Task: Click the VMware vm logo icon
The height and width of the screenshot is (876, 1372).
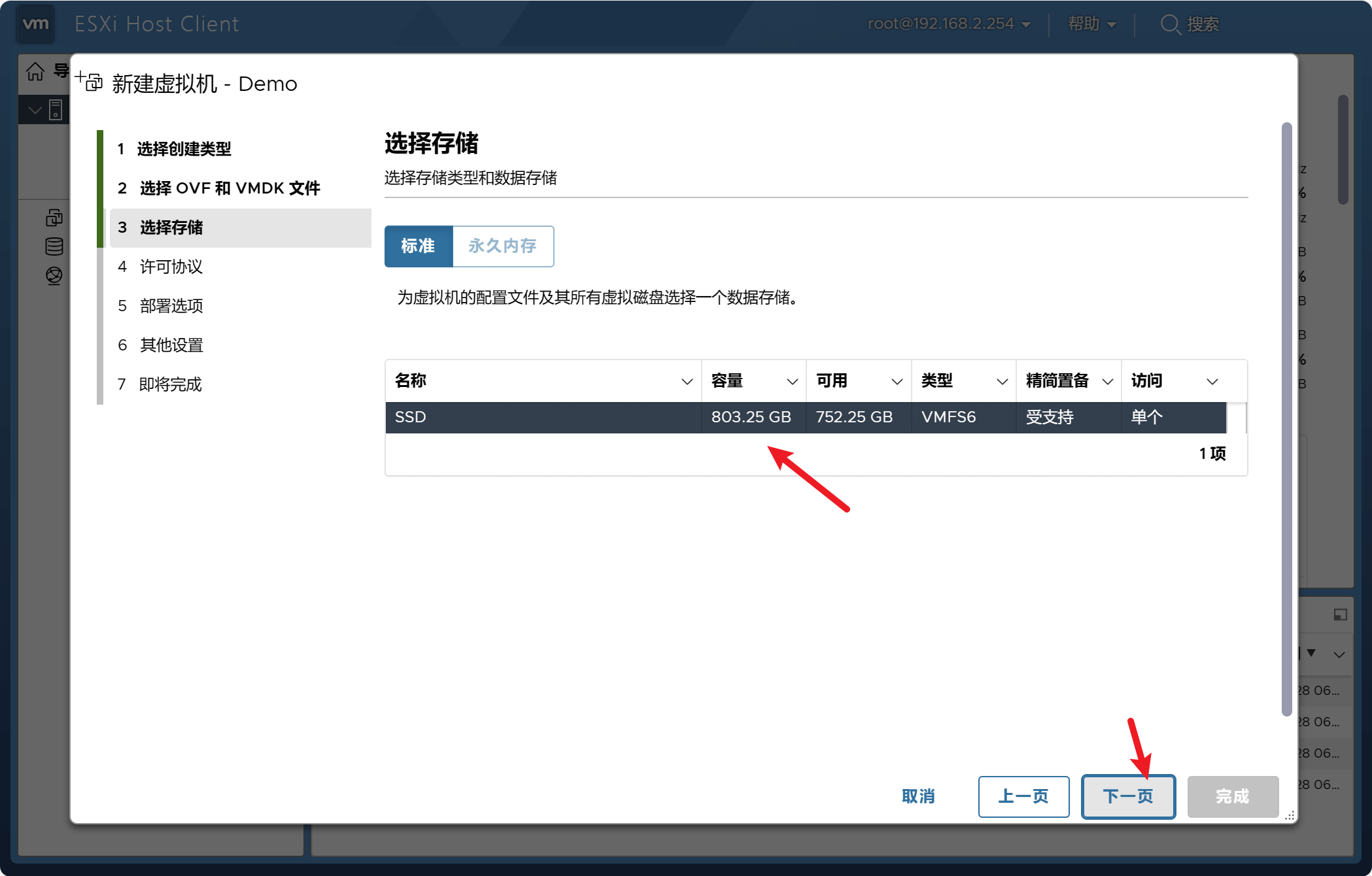Action: (35, 24)
